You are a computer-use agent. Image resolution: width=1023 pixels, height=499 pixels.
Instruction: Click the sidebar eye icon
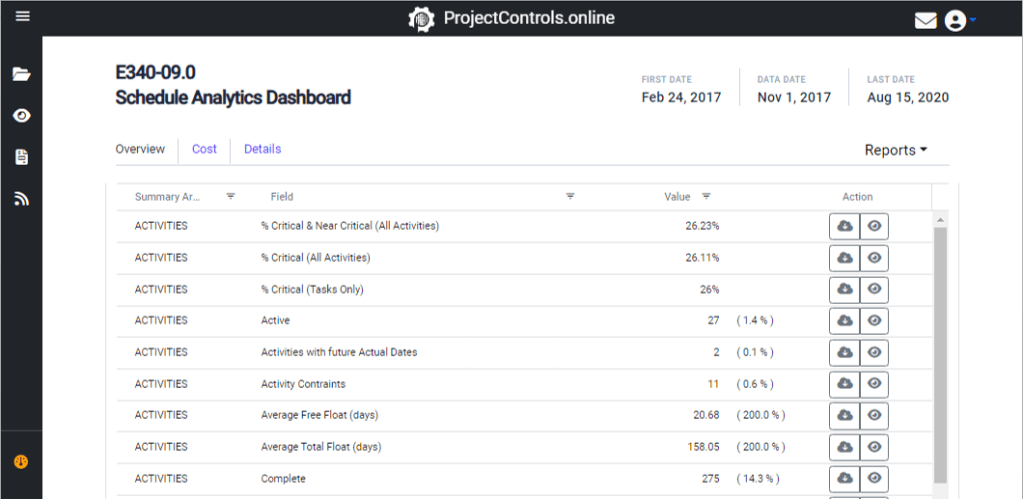21,116
